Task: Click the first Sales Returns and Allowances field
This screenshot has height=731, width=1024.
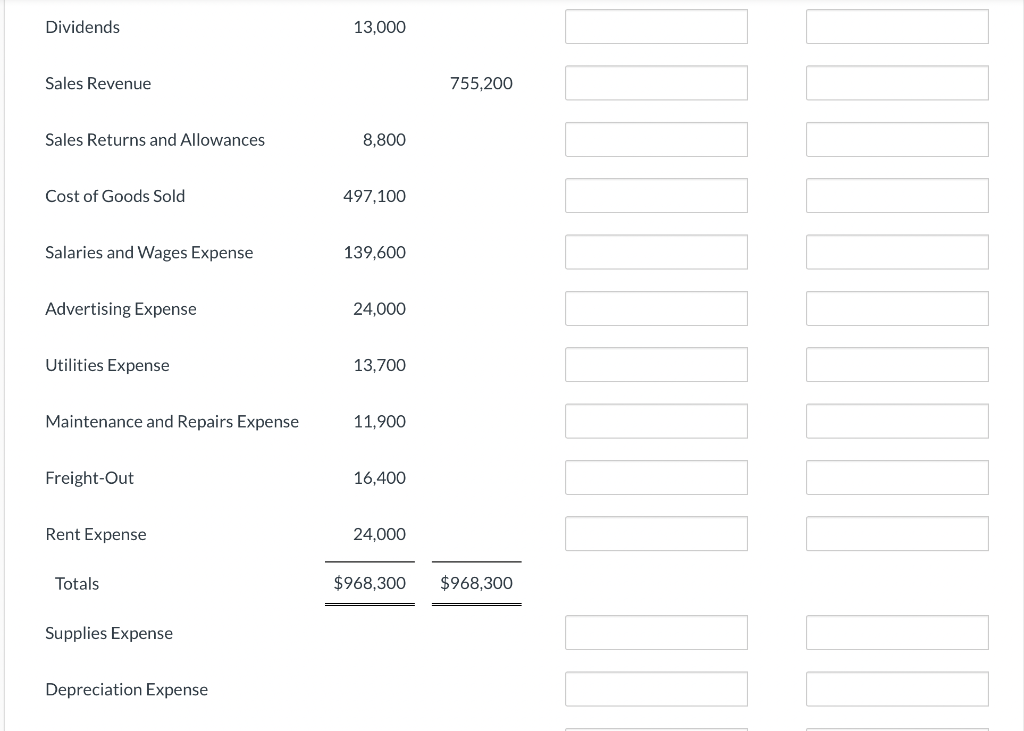Action: coord(656,139)
